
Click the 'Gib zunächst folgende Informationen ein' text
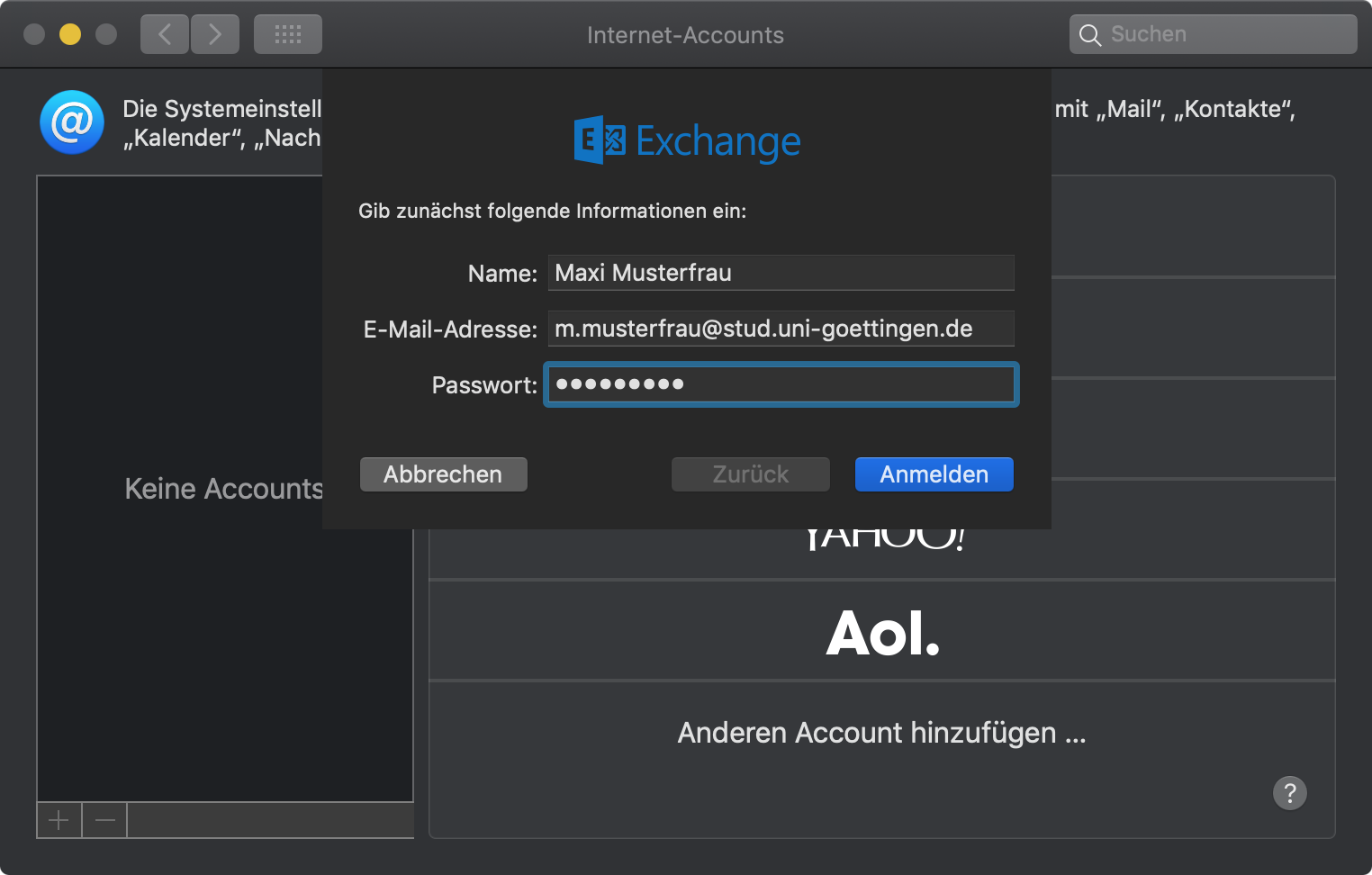[553, 211]
